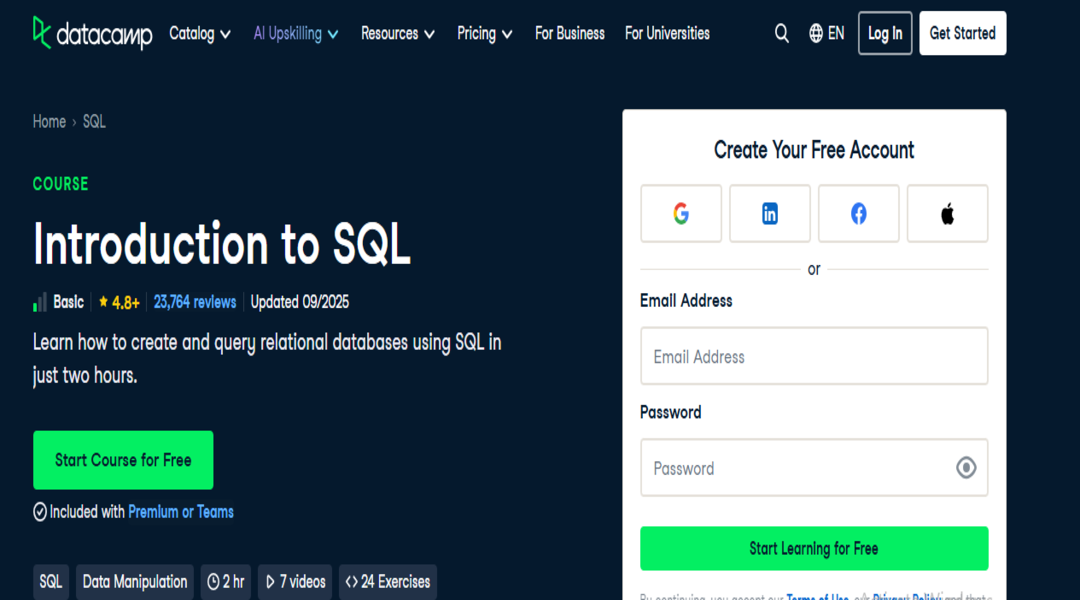Image resolution: width=1080 pixels, height=600 pixels.
Task: Open the 23,764 reviews link
Action: tap(194, 302)
